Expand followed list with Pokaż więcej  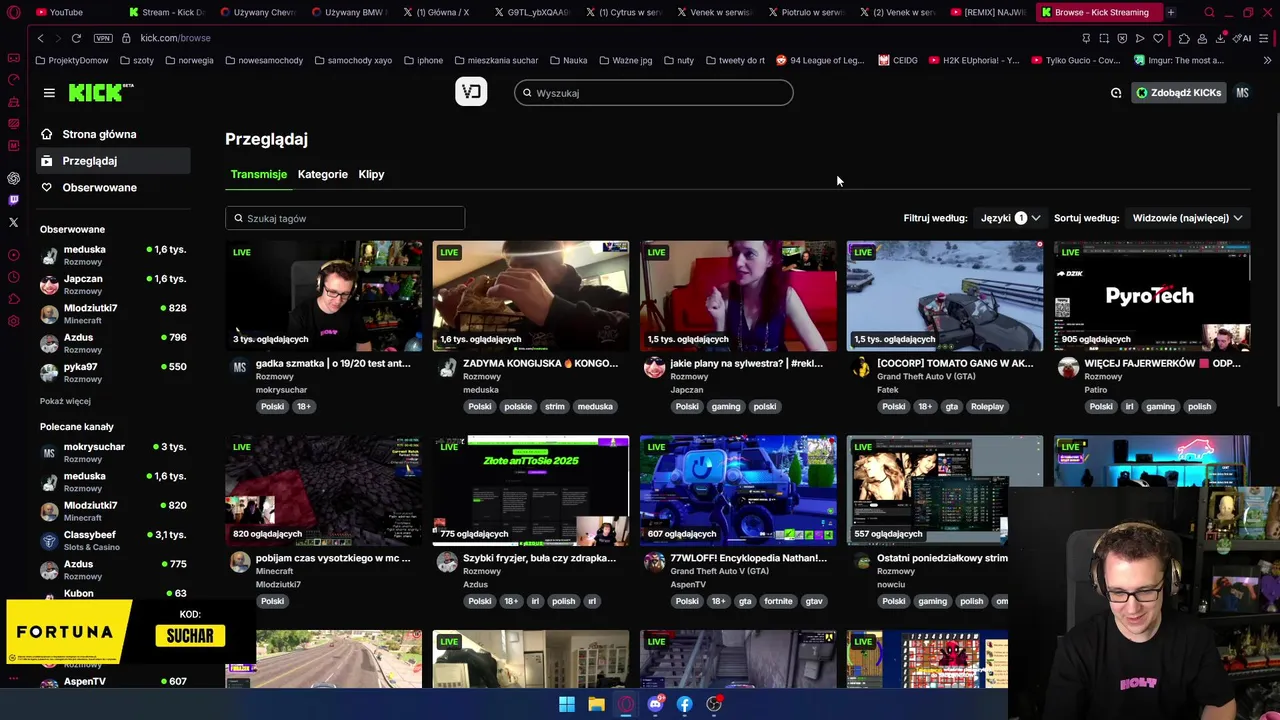point(65,401)
